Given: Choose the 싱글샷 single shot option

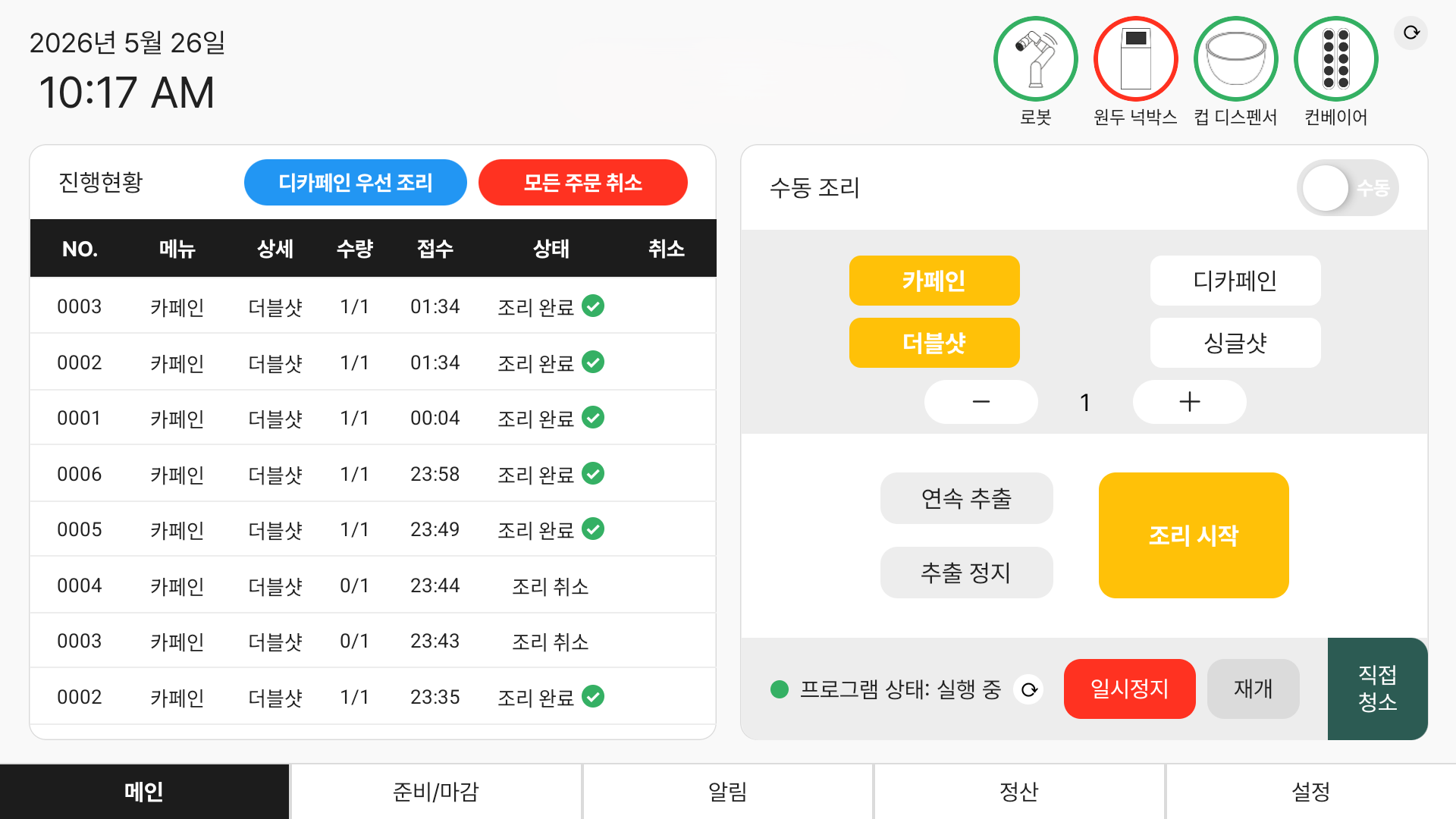Looking at the screenshot, I should [x=1235, y=343].
